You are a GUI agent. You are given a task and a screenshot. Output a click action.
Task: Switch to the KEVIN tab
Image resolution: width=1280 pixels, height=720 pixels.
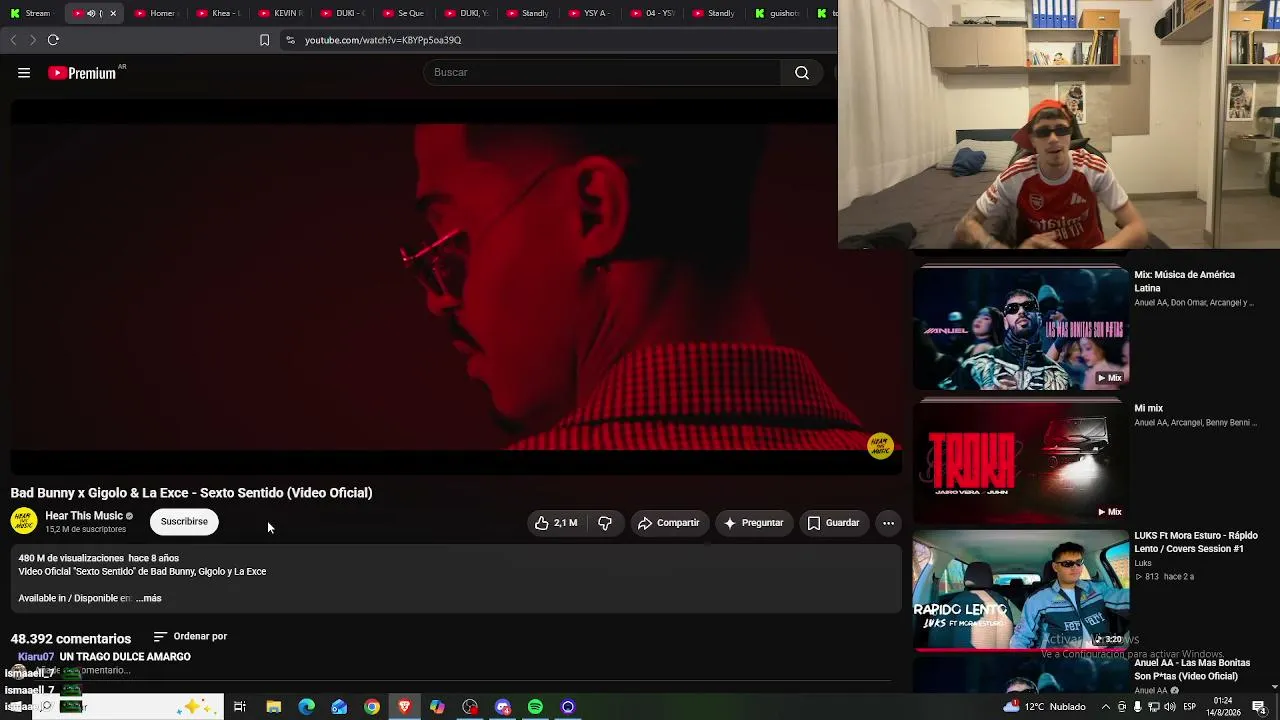(281, 13)
